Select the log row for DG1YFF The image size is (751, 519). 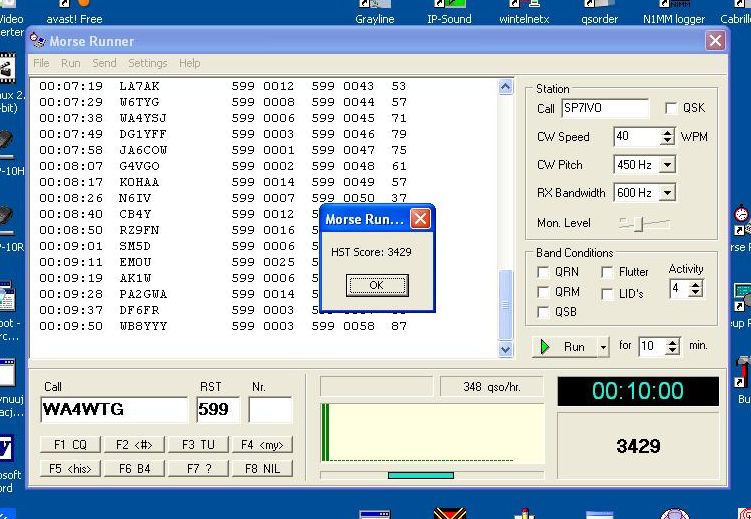coord(223,134)
